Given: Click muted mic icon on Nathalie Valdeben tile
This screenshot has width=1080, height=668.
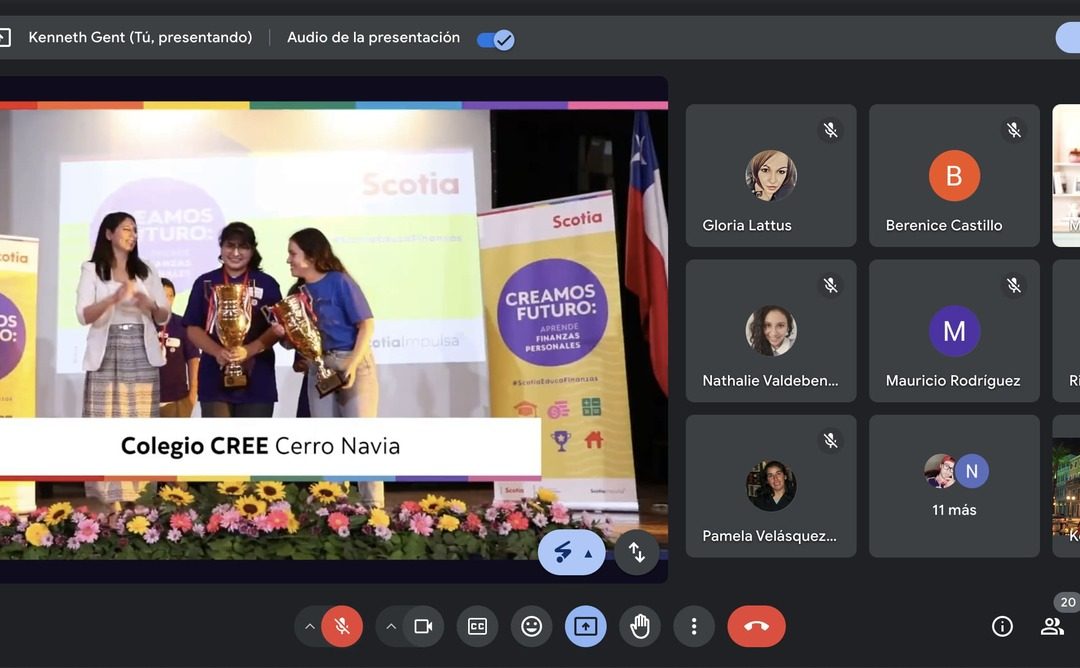Looking at the screenshot, I should [831, 285].
